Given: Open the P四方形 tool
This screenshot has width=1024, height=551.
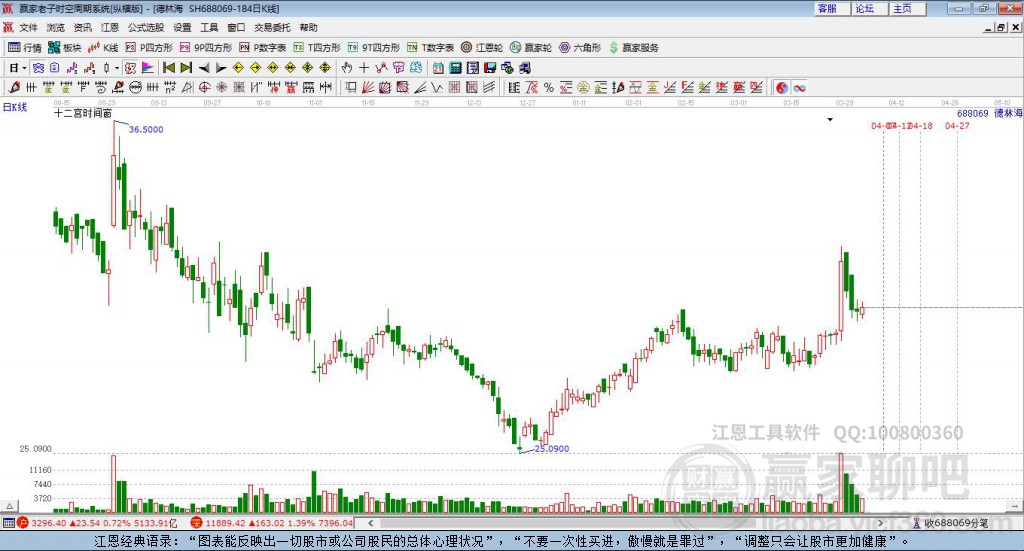Looking at the screenshot, I should (x=149, y=48).
